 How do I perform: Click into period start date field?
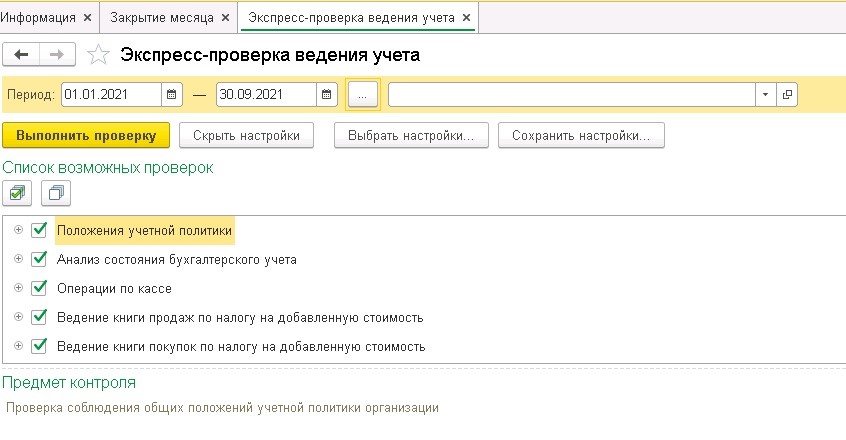tap(111, 94)
